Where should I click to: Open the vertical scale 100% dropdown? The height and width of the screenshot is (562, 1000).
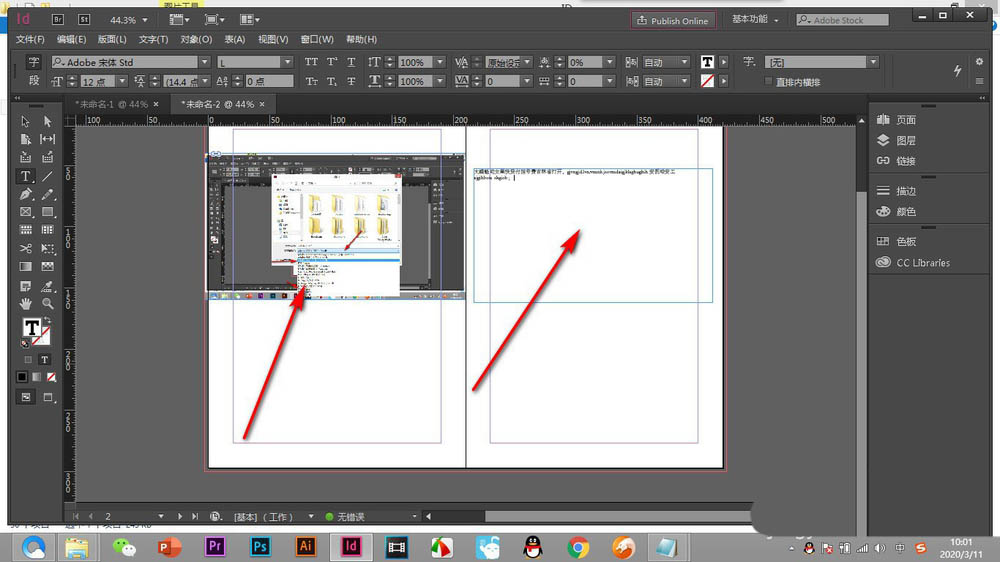(x=439, y=62)
